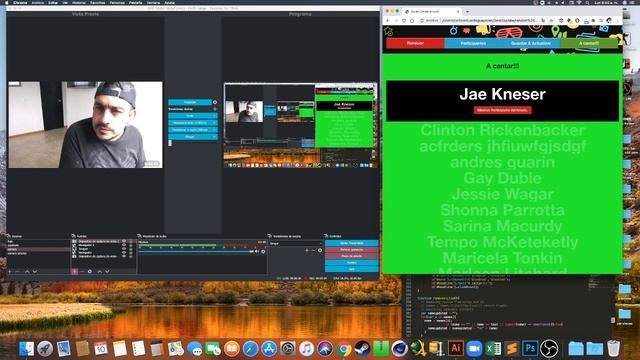
Task: Close the Chrome tab
Action: click(x=458, y=11)
